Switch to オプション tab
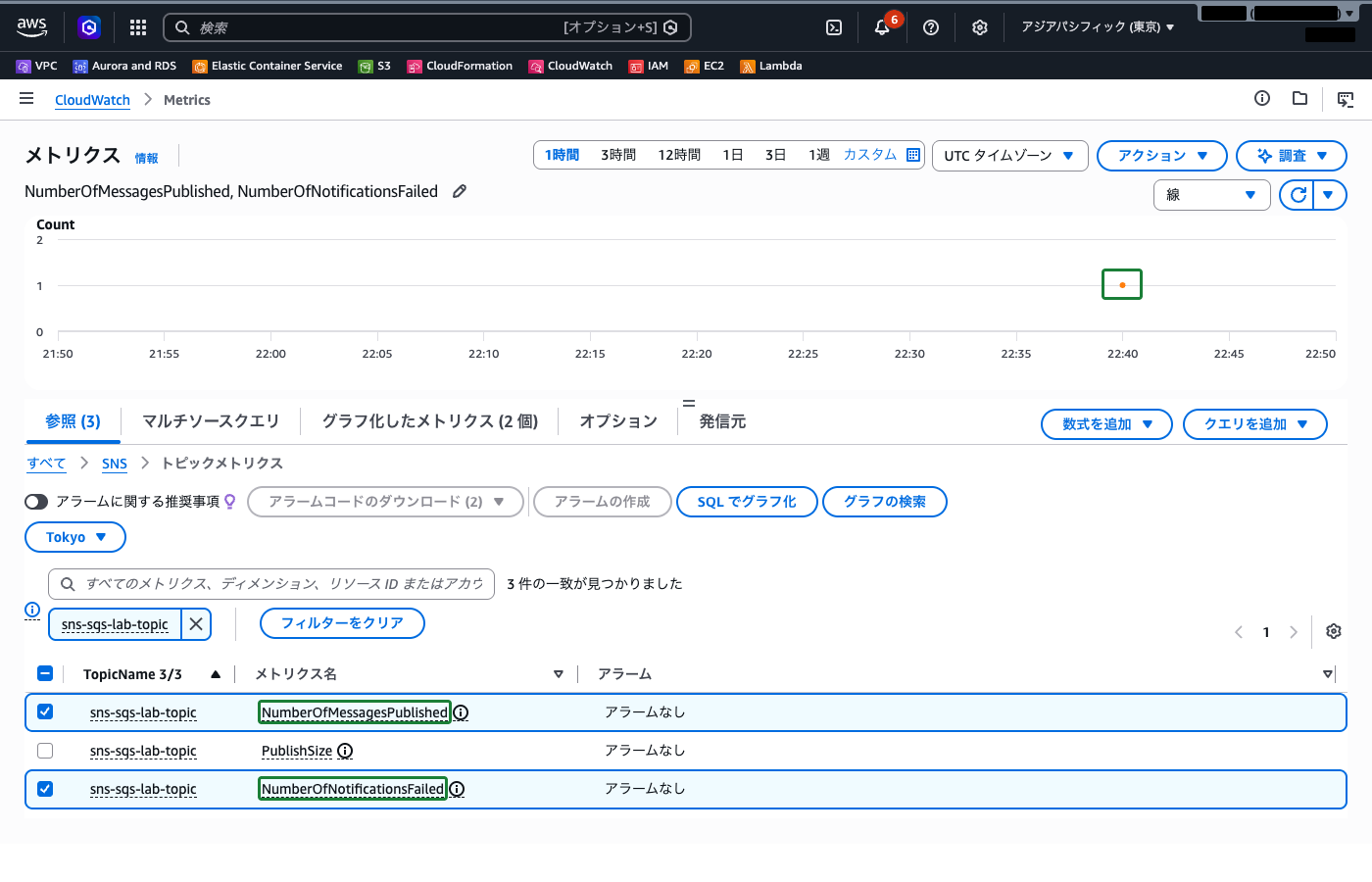Image resolution: width=1372 pixels, height=882 pixels. (x=618, y=421)
